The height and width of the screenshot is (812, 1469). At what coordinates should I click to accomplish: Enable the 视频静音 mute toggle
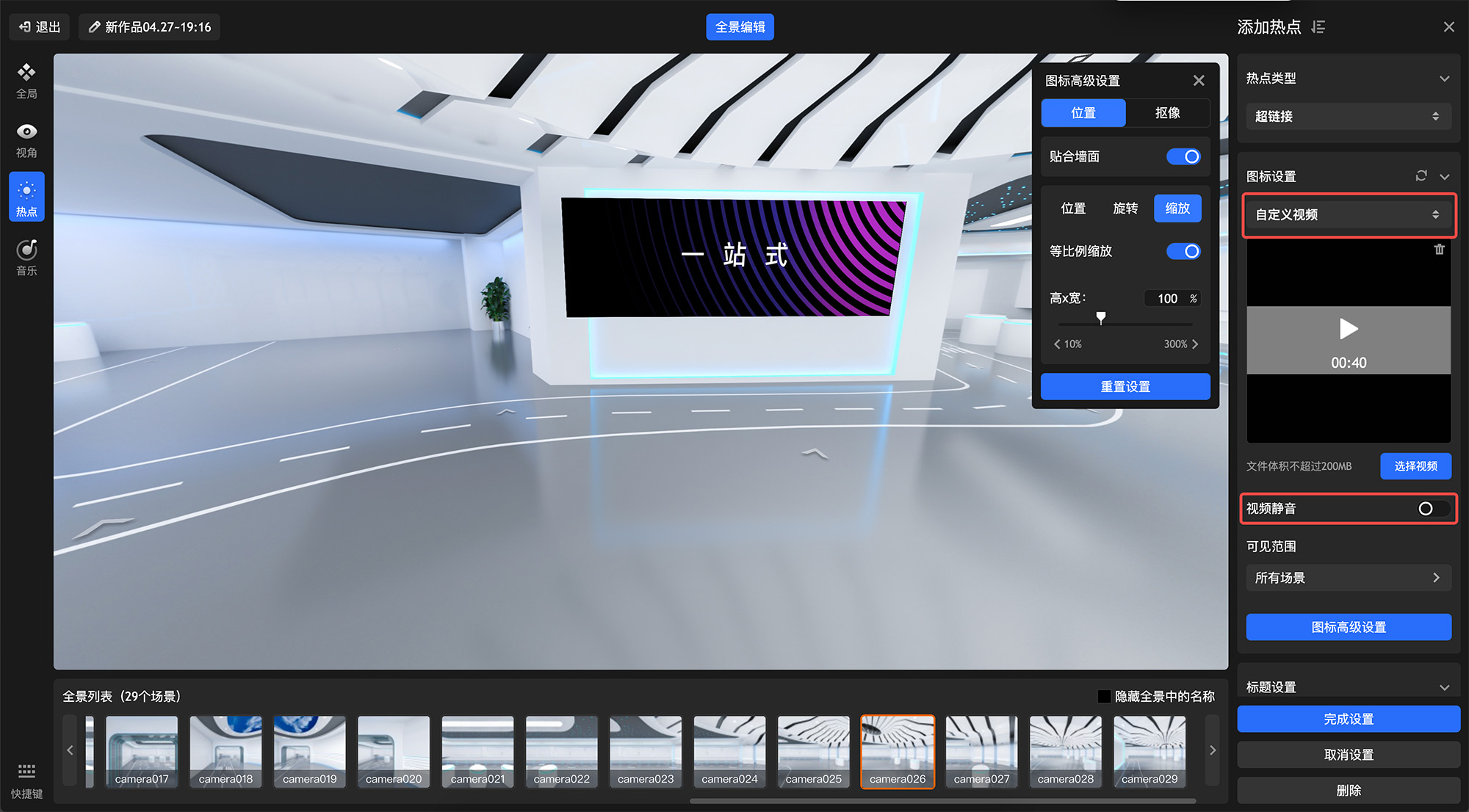click(x=1432, y=509)
